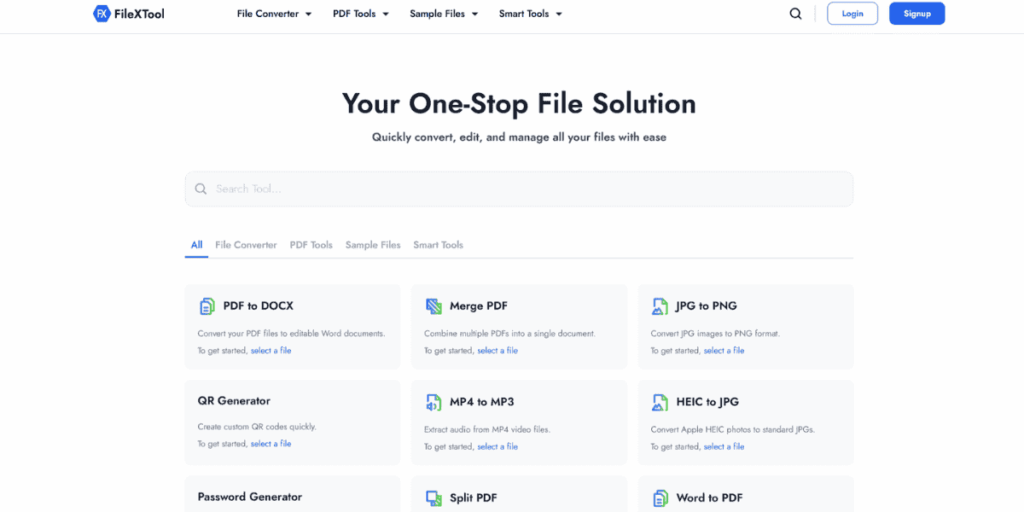Open the JPG to PNG title
The width and height of the screenshot is (1024, 512).
click(707, 306)
